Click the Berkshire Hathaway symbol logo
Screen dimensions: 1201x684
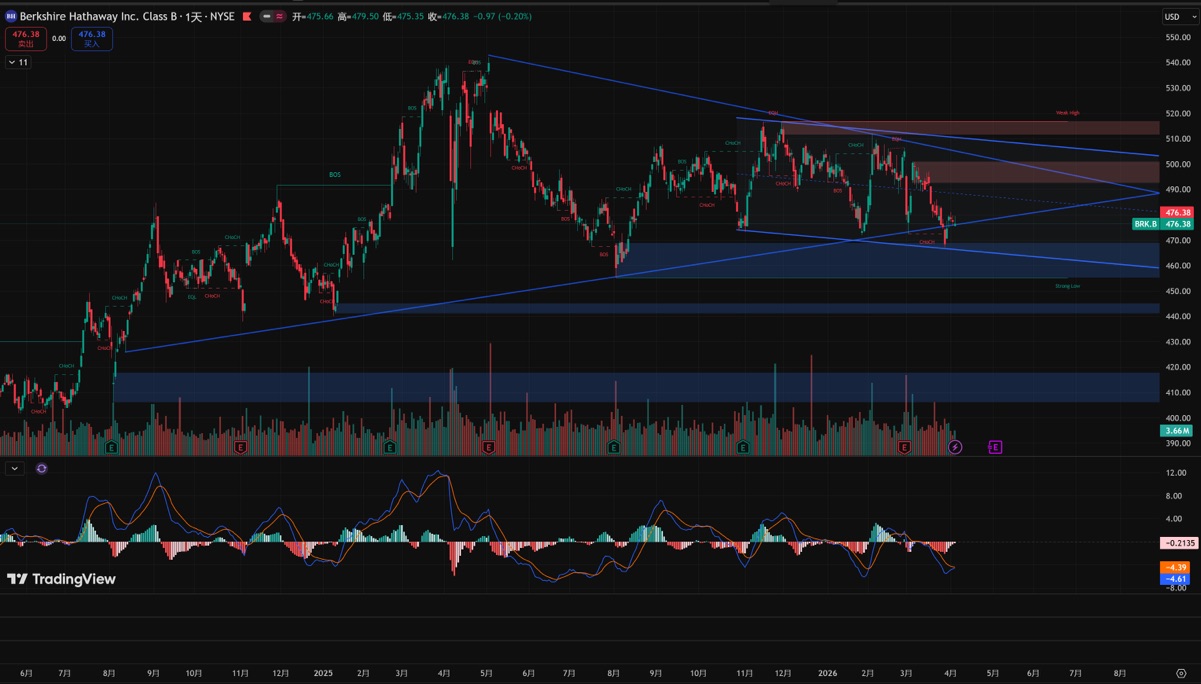tap(10, 17)
